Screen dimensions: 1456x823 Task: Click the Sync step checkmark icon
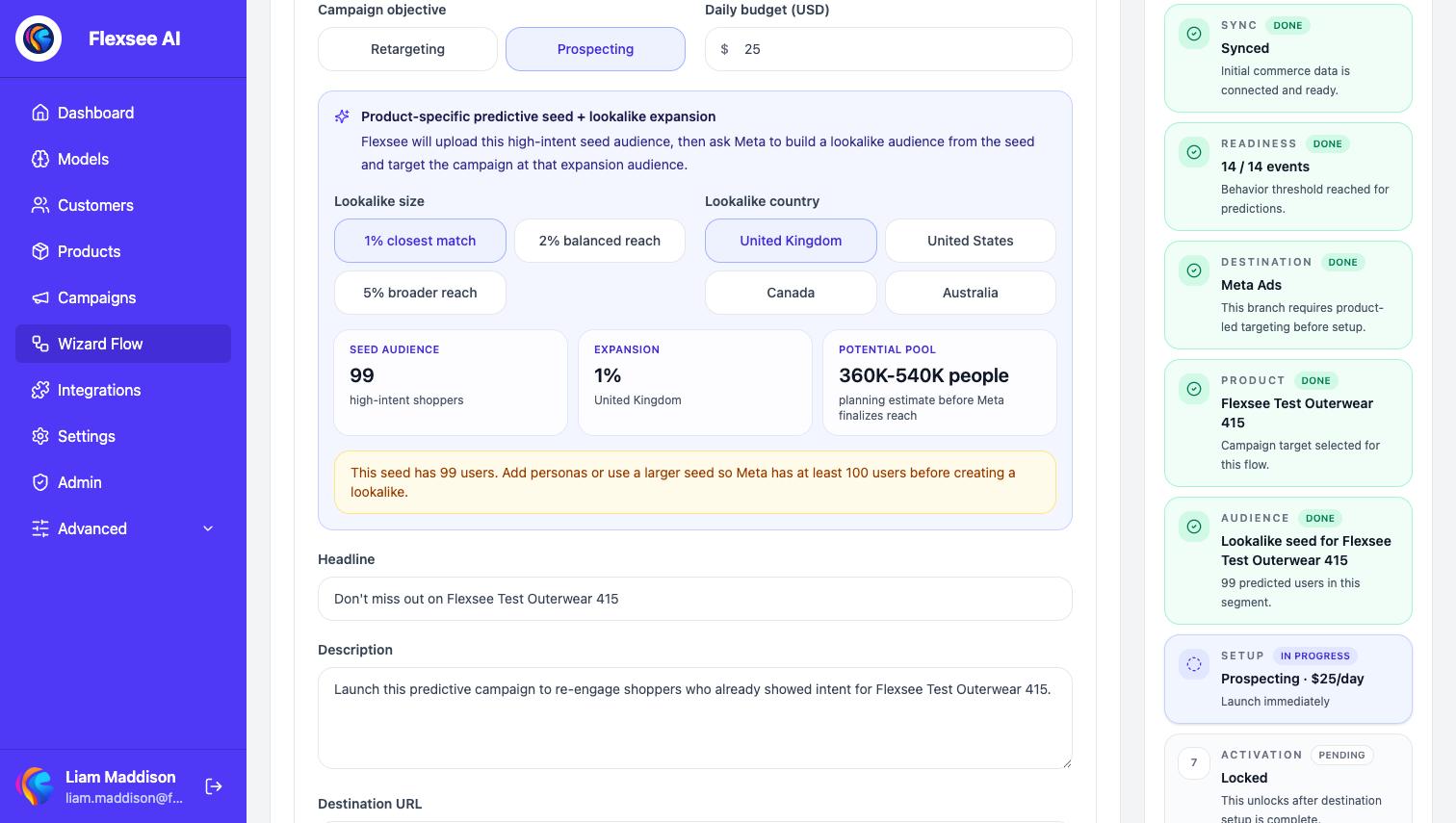(1194, 34)
